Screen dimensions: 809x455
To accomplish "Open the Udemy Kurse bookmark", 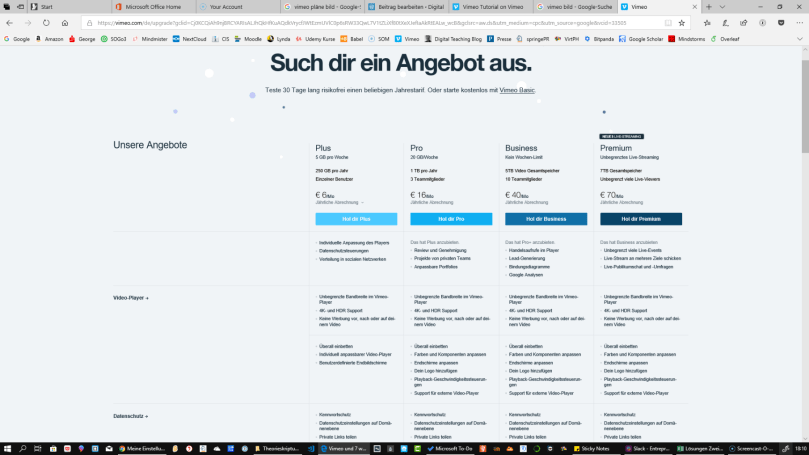I will [315, 39].
